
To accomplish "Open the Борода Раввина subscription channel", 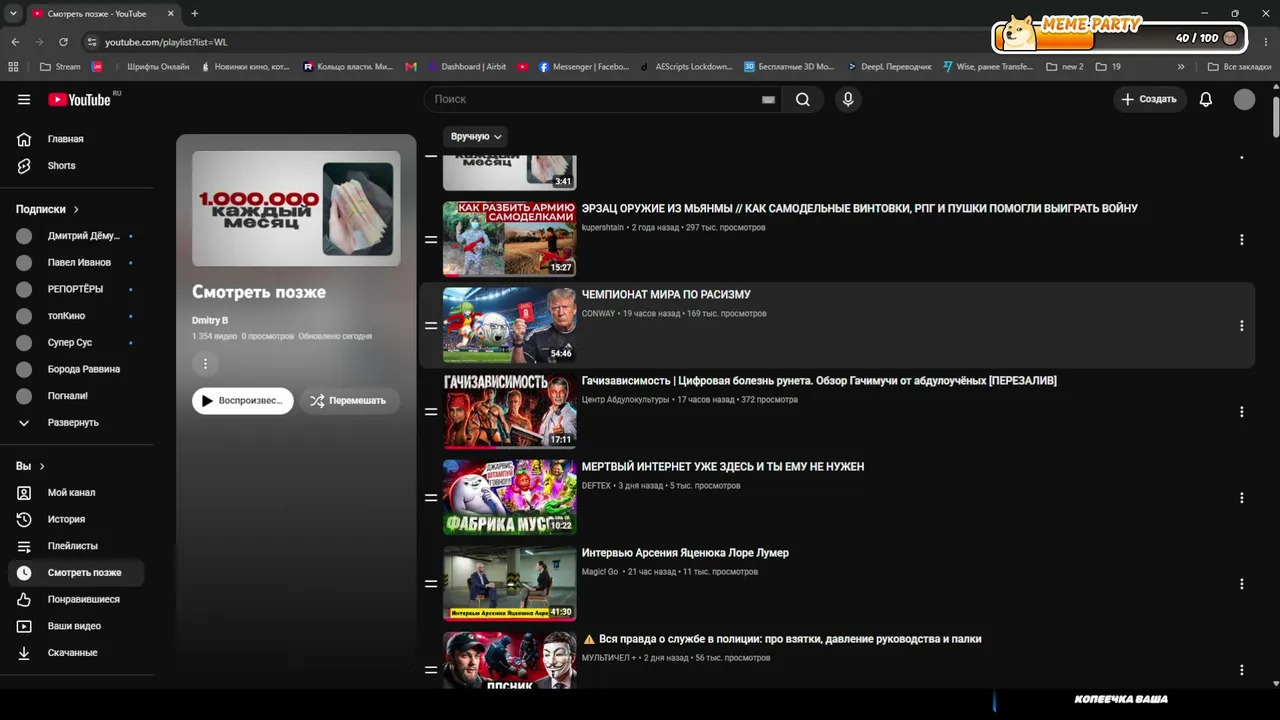I will point(77,369).
